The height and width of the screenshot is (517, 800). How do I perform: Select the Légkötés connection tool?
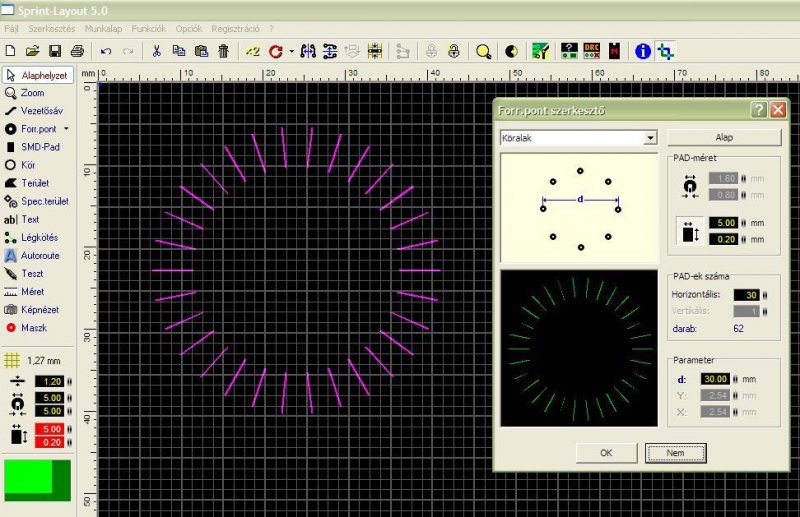coord(38,237)
